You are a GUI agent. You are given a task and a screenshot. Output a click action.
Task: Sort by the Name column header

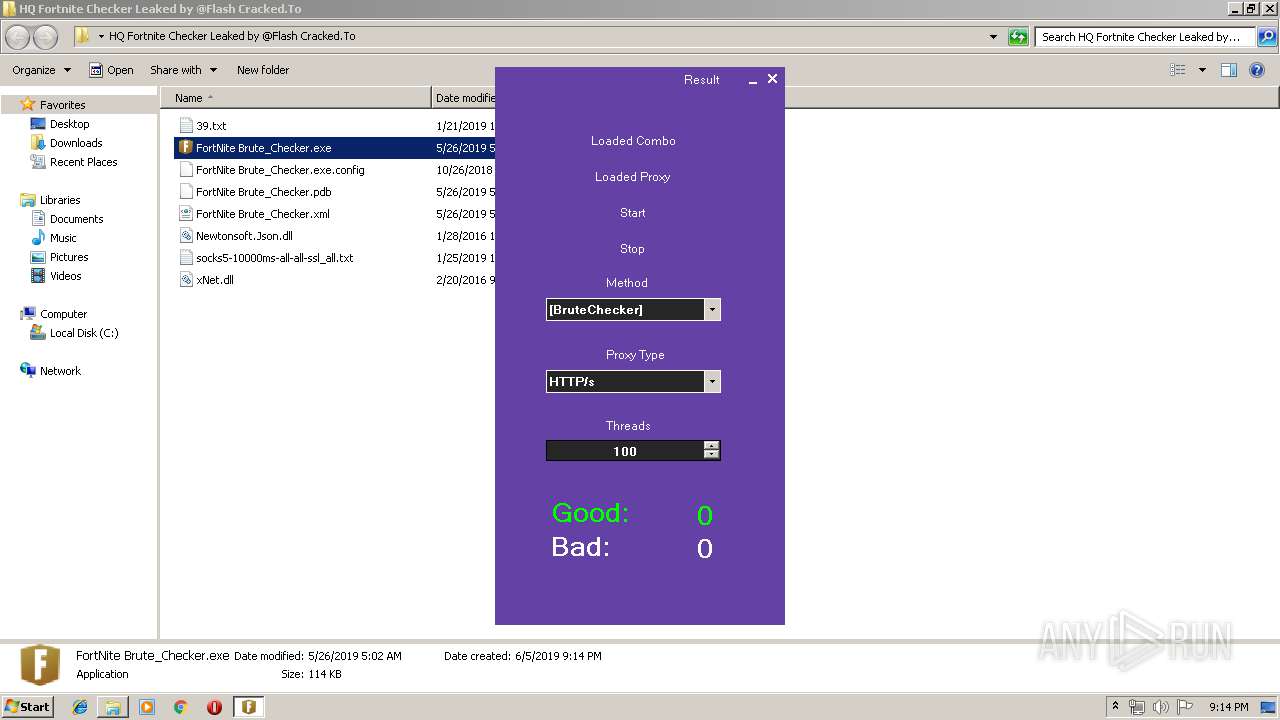(x=295, y=98)
